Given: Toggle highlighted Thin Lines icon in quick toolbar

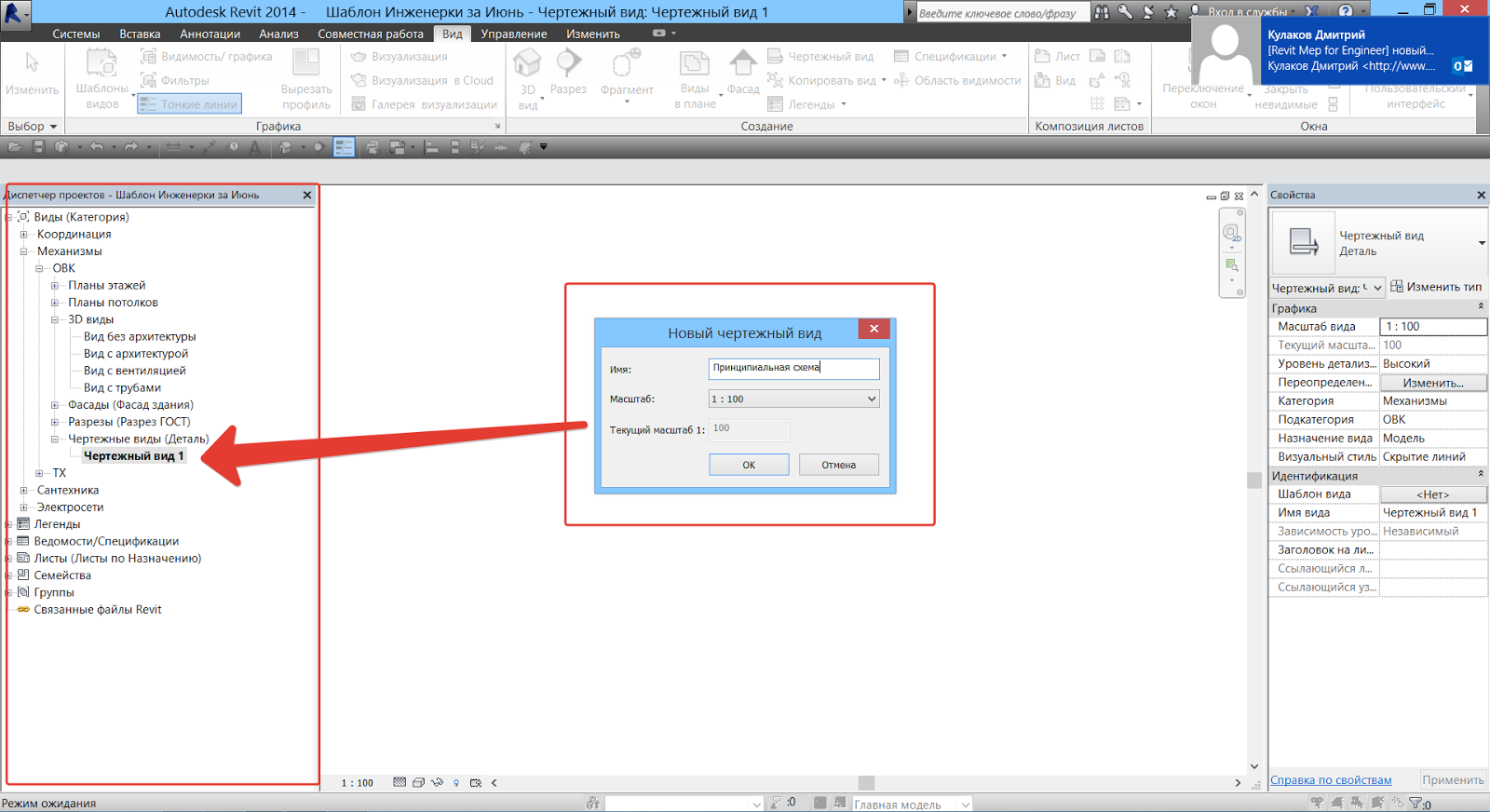Looking at the screenshot, I should [x=344, y=147].
